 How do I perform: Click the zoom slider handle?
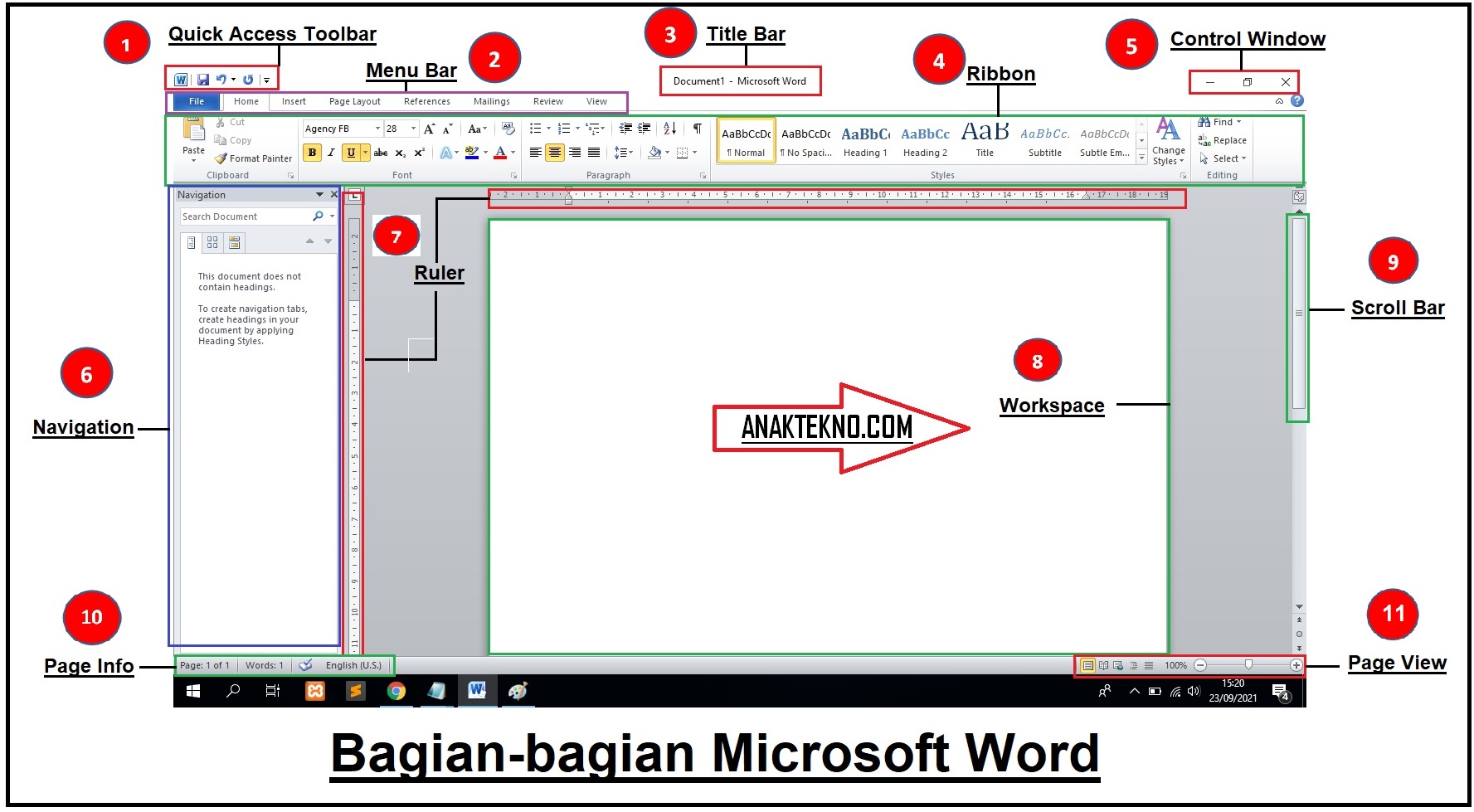[1248, 664]
